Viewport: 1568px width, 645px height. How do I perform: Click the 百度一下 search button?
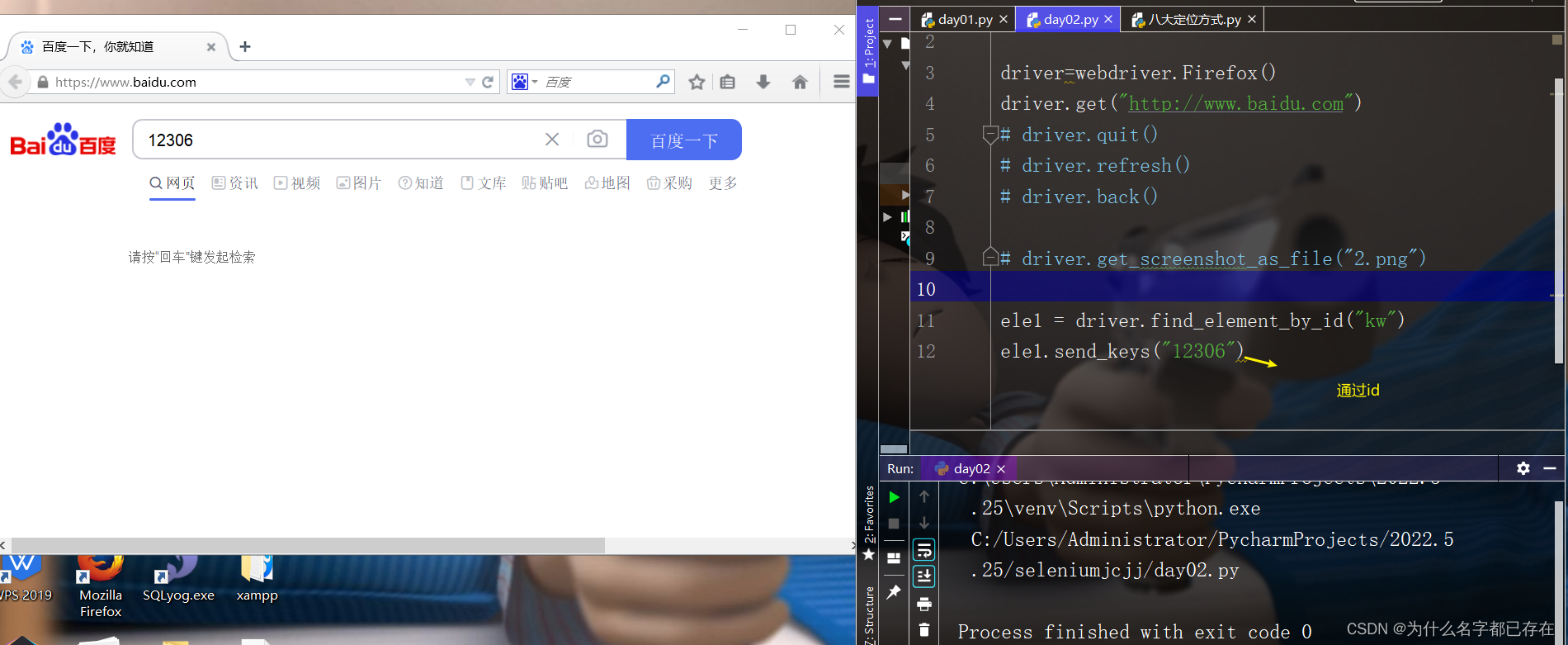click(684, 140)
